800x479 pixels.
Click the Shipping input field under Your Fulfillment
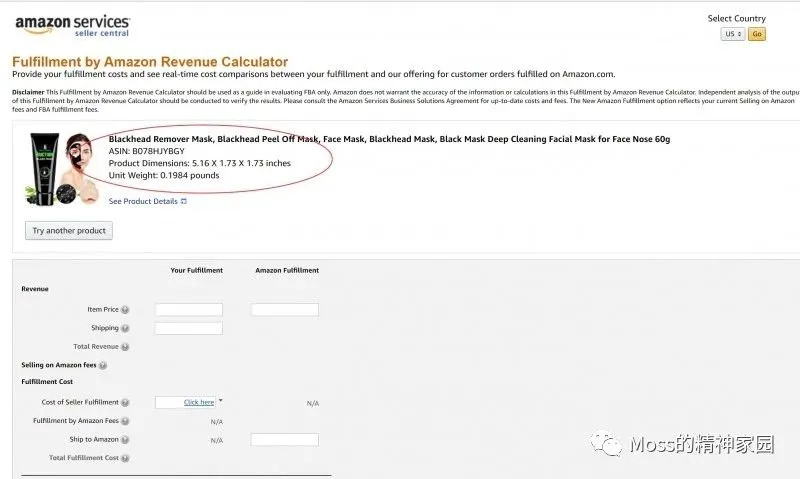[x=189, y=328]
